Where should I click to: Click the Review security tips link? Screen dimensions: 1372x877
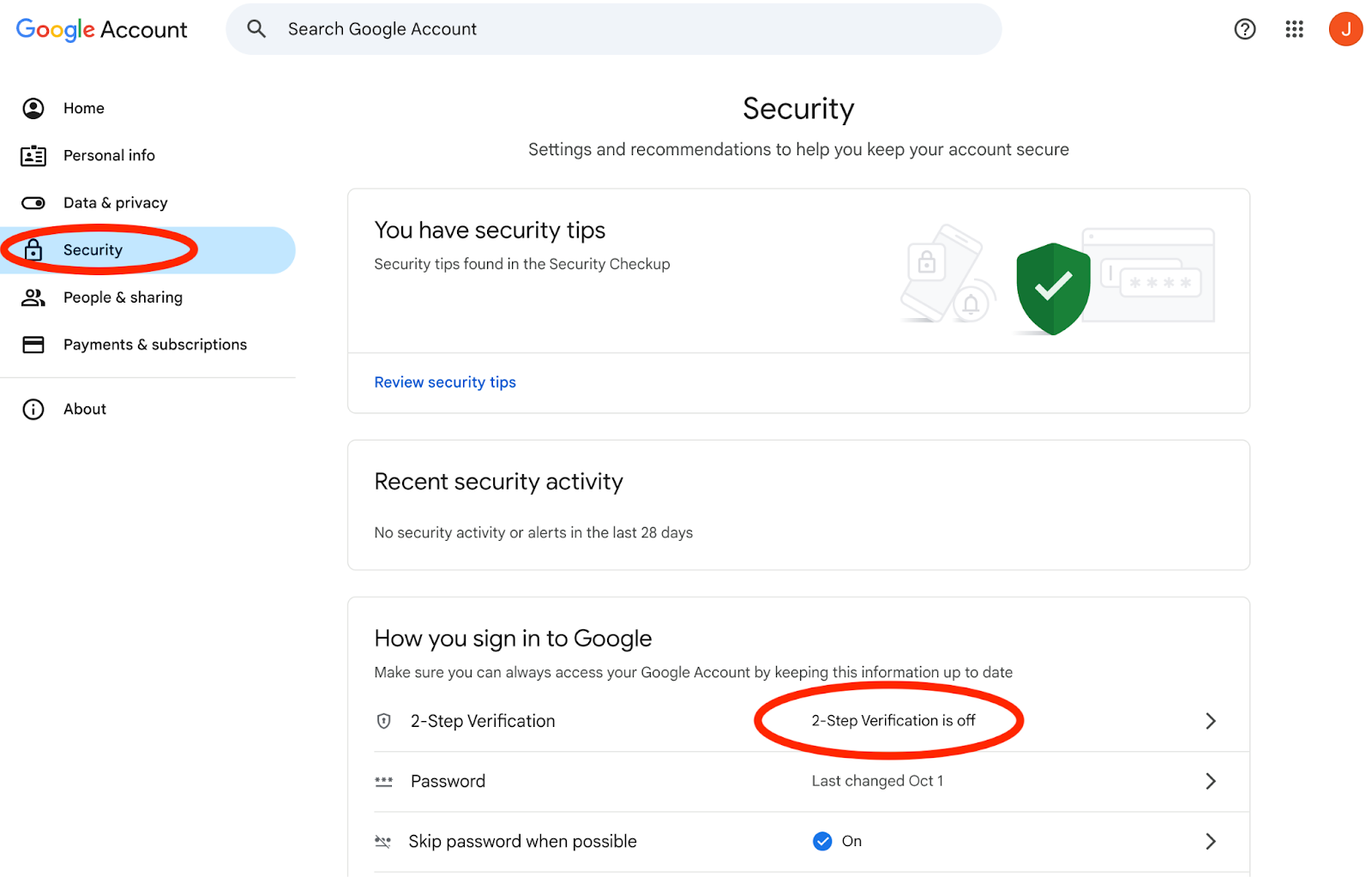(x=444, y=381)
